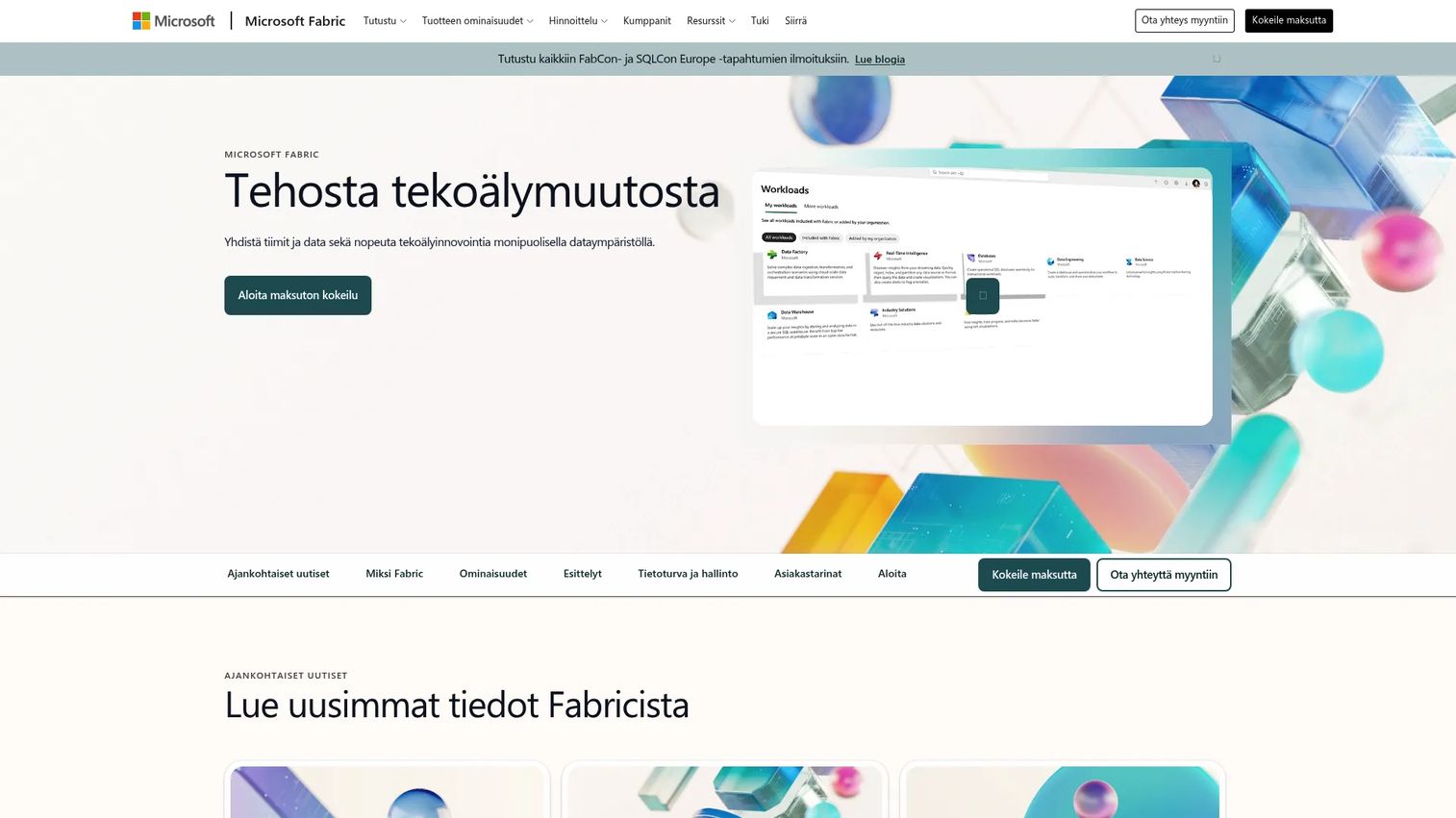Go to the Tietoturva ja hallinto tab
Screen dimensions: 1456x818
coord(688,574)
